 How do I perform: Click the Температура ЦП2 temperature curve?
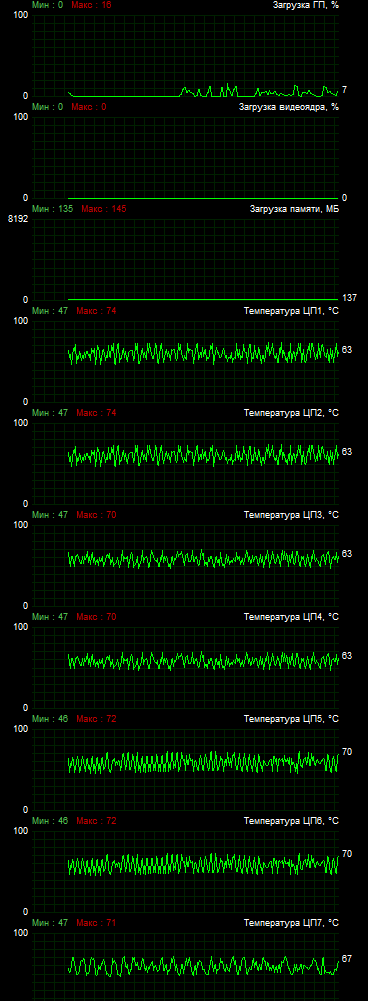[203, 455]
